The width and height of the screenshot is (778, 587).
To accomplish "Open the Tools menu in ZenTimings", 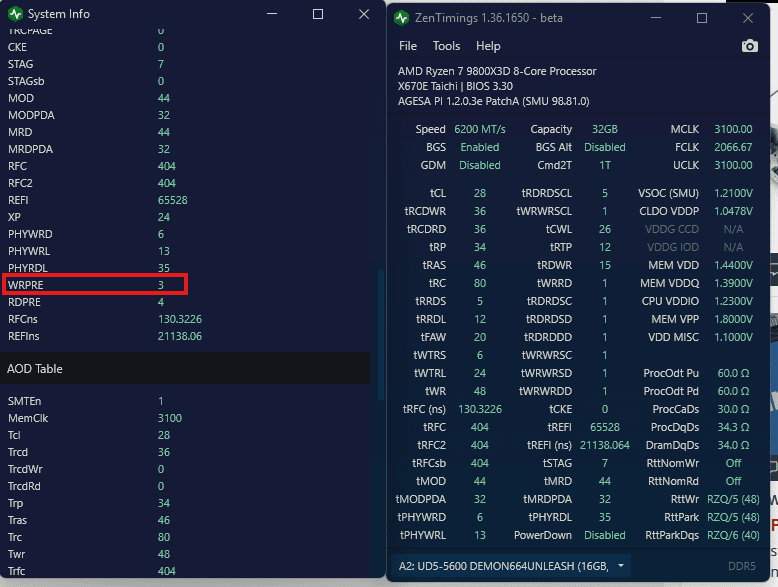I will point(446,46).
